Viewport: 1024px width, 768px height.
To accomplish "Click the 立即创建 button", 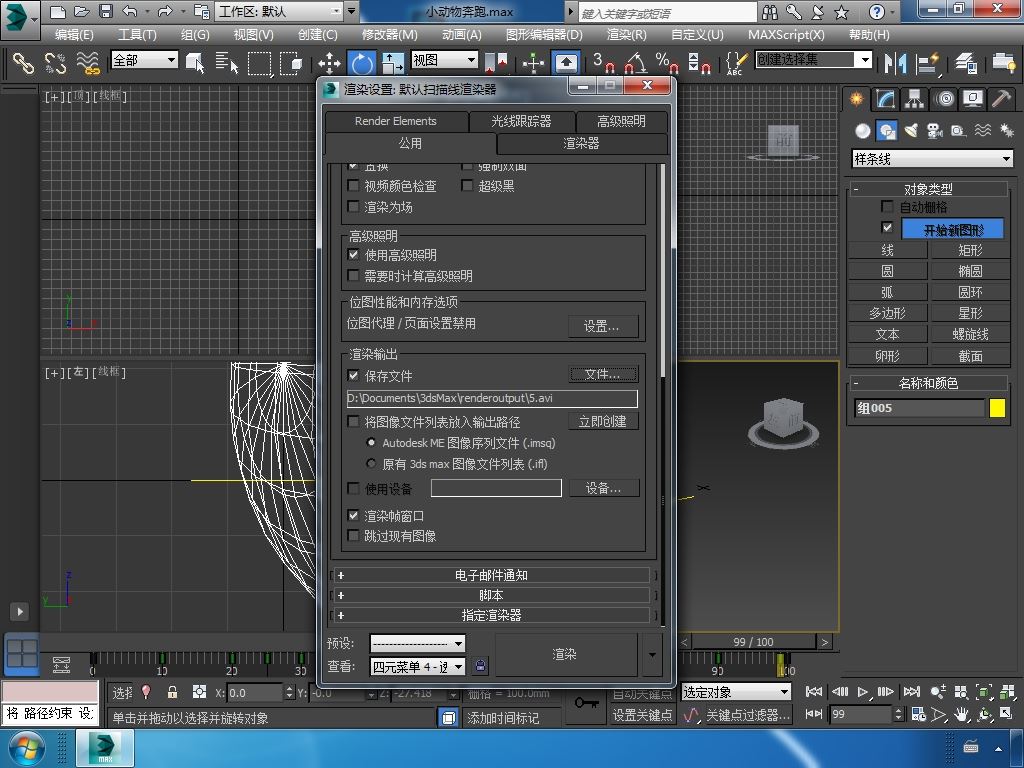I will [x=602, y=421].
